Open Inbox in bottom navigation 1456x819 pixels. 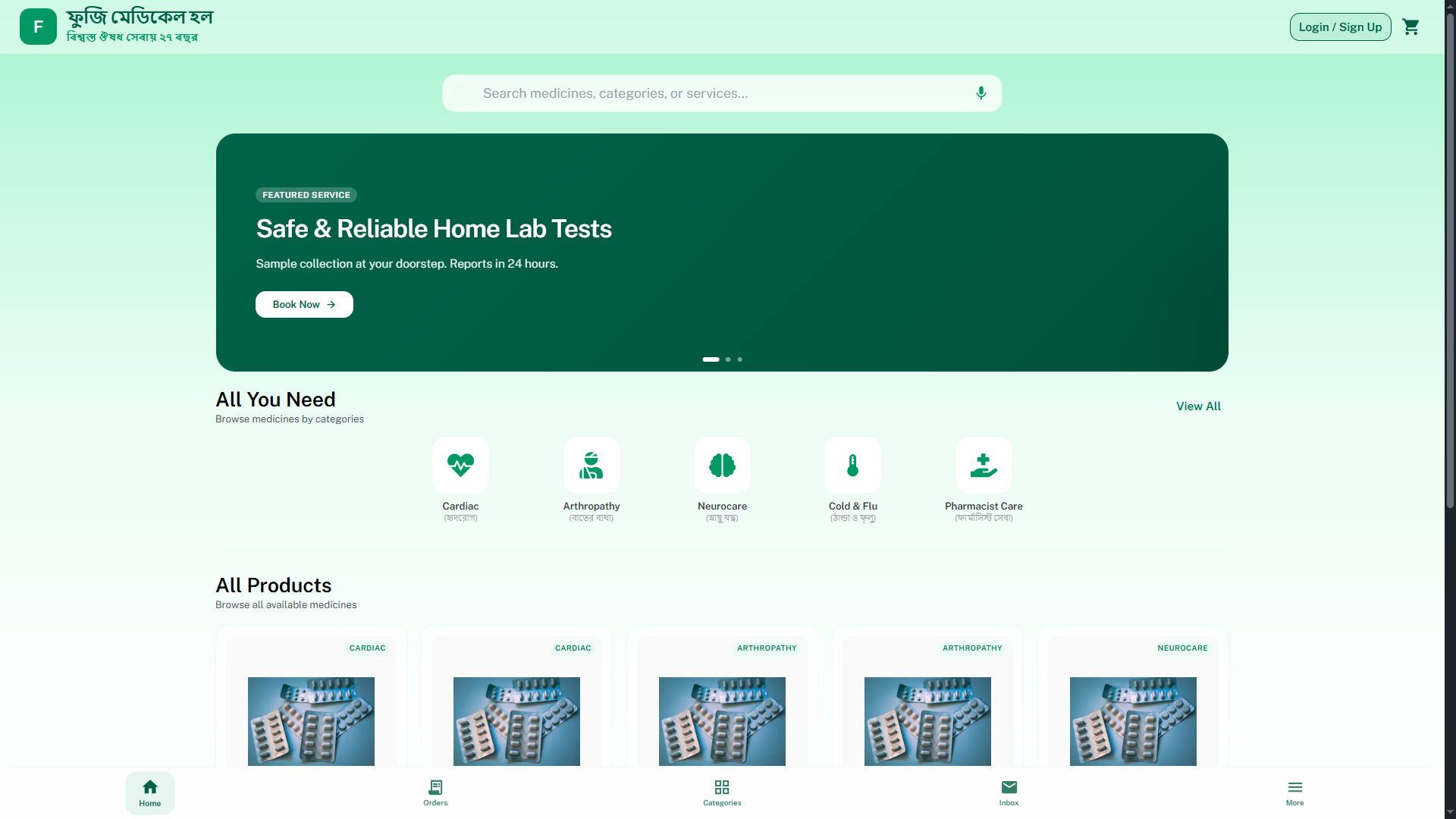[1009, 793]
